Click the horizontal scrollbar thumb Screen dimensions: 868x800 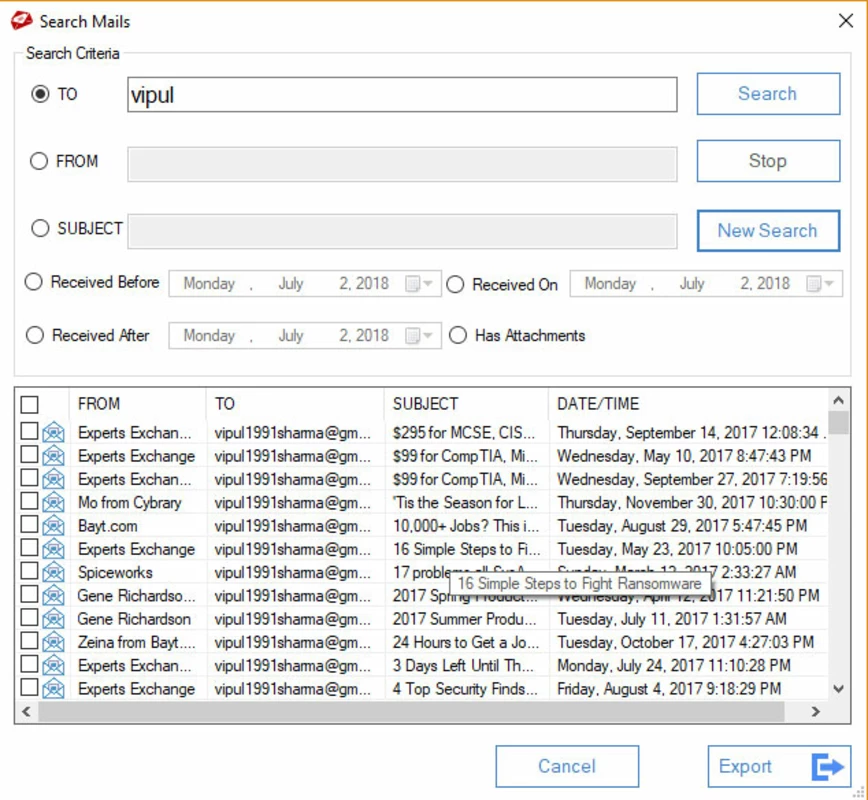pyautogui.click(x=411, y=711)
